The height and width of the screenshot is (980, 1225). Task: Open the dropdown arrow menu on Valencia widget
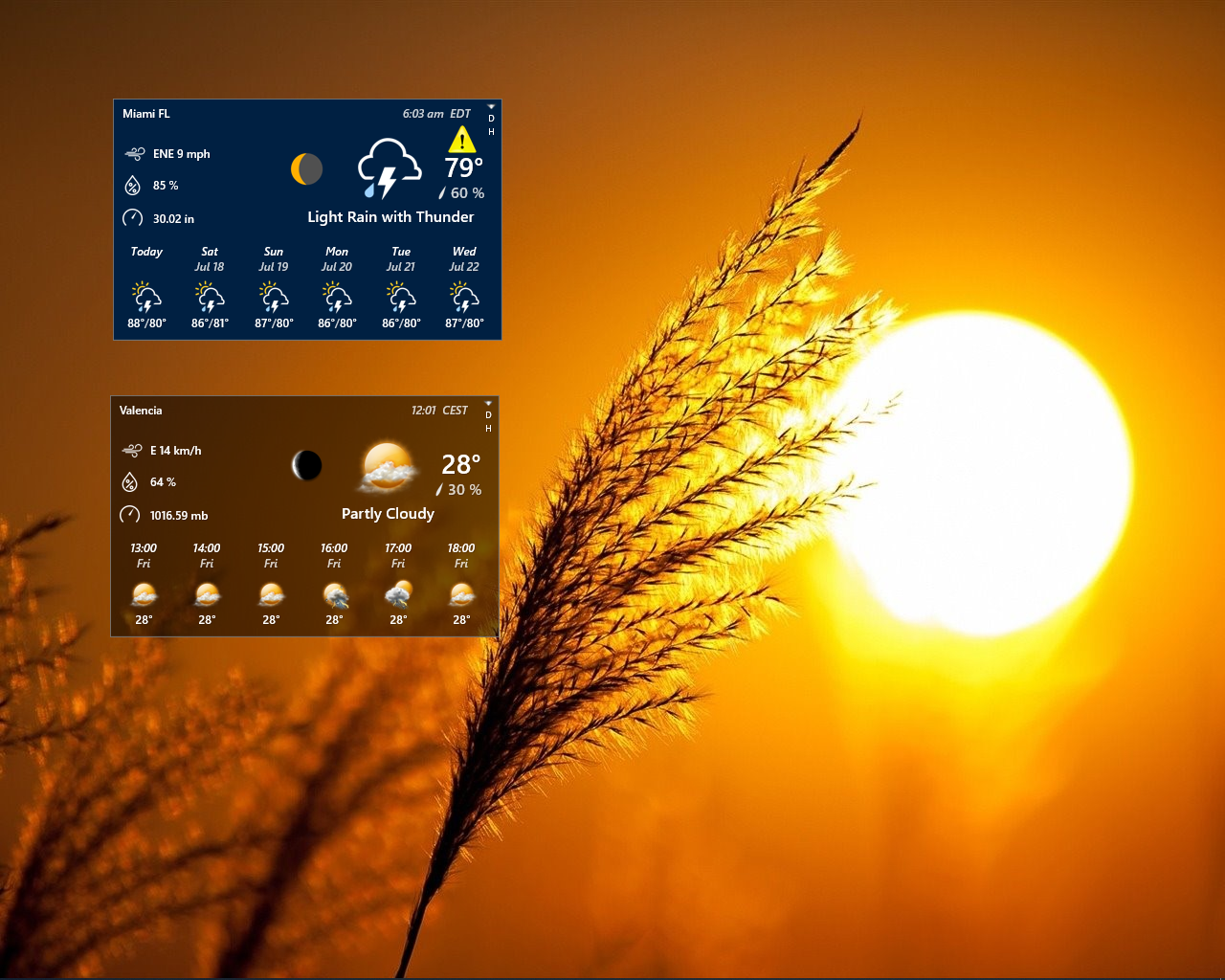[488, 403]
